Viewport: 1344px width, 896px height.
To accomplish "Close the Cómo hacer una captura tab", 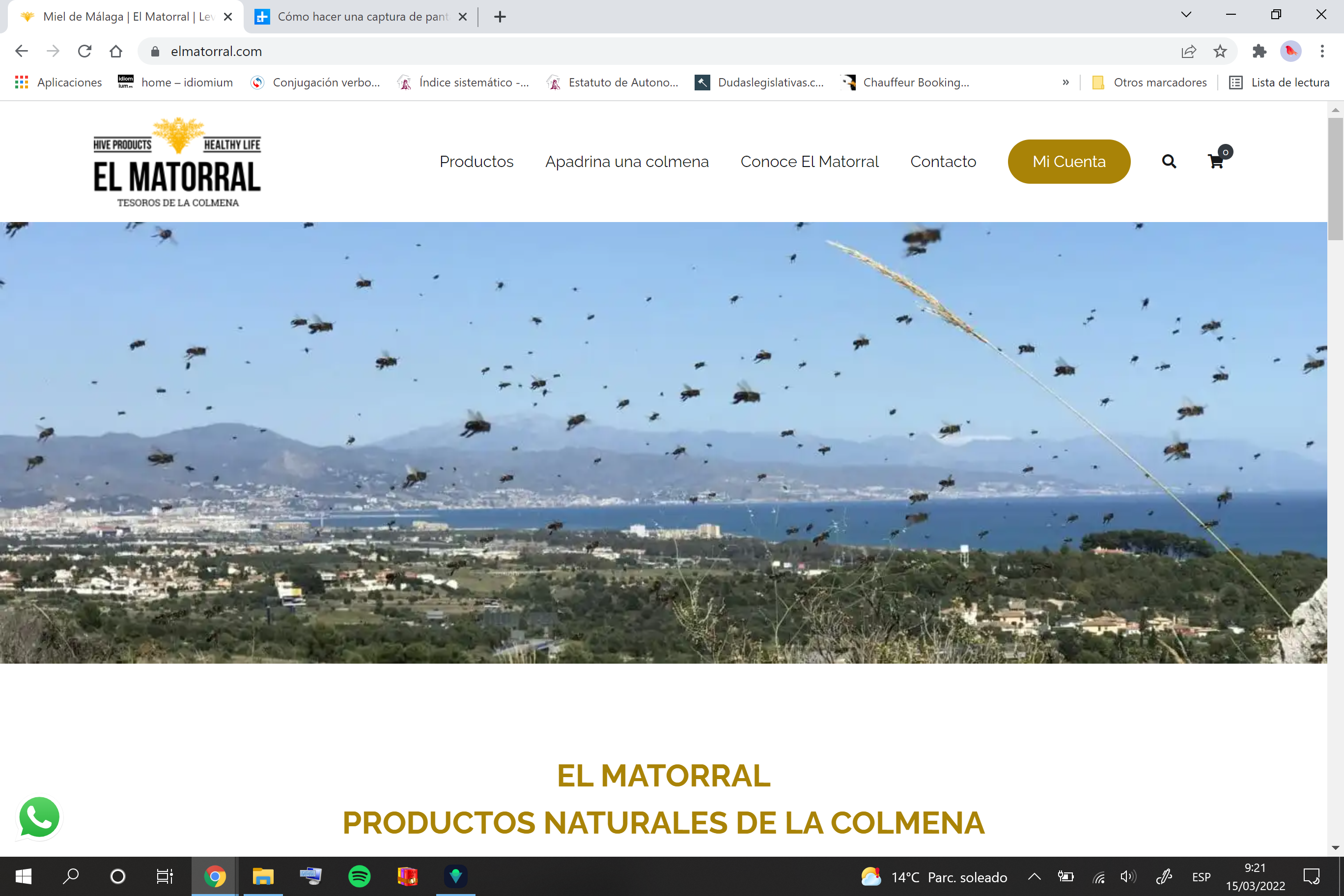I will point(463,17).
